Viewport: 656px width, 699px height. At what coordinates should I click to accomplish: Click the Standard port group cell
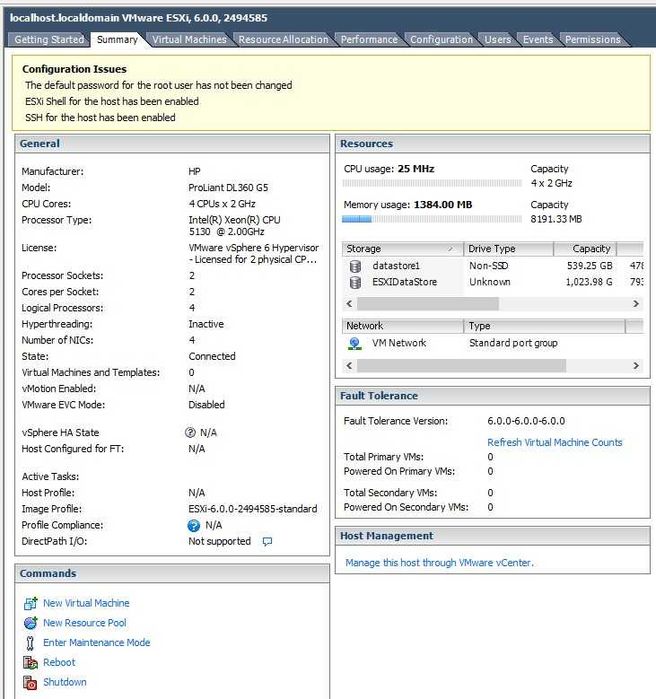pos(513,343)
